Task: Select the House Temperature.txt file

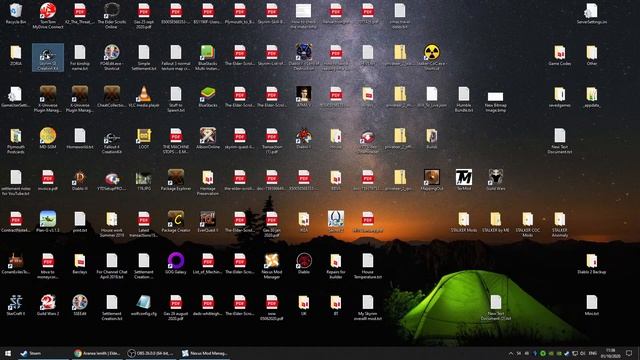Action: click(367, 266)
